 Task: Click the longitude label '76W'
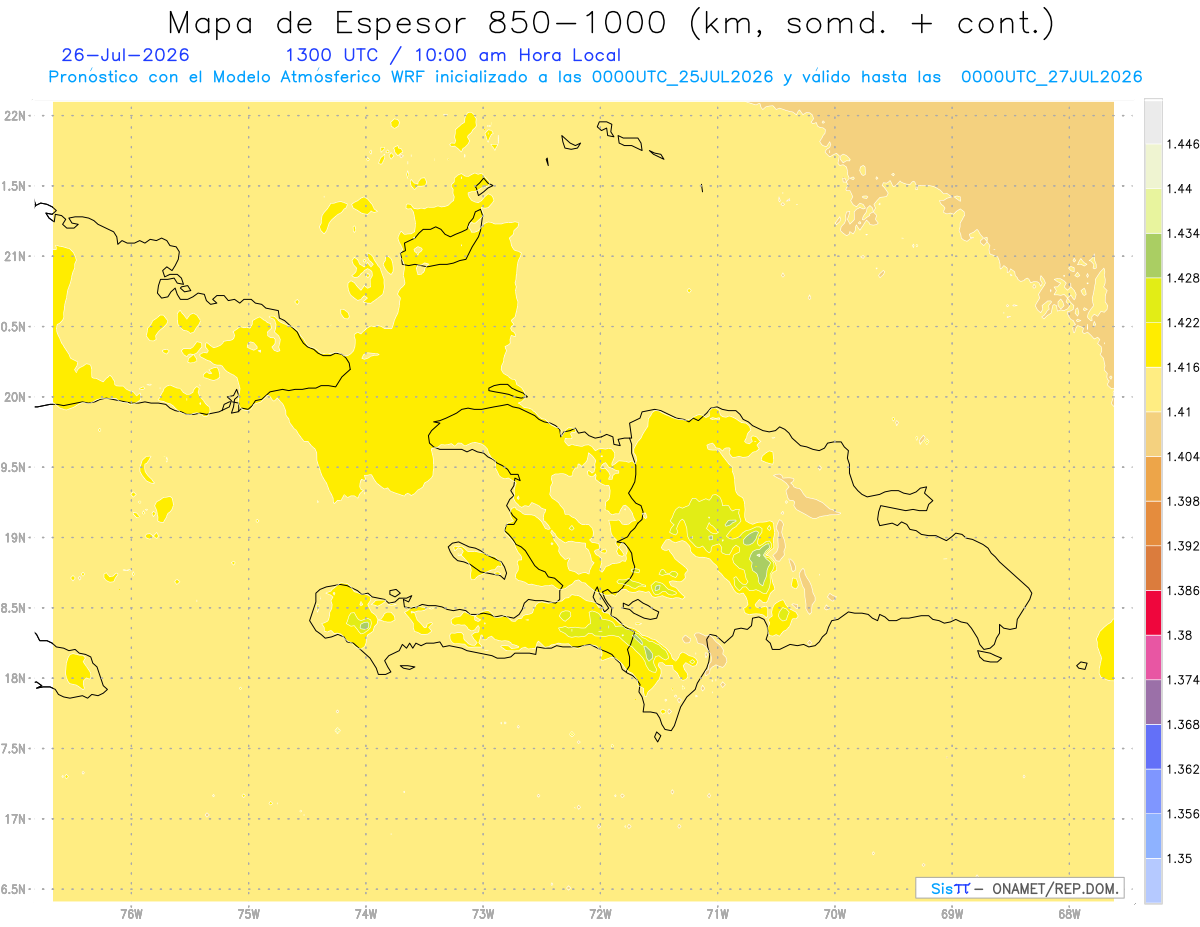click(x=131, y=913)
